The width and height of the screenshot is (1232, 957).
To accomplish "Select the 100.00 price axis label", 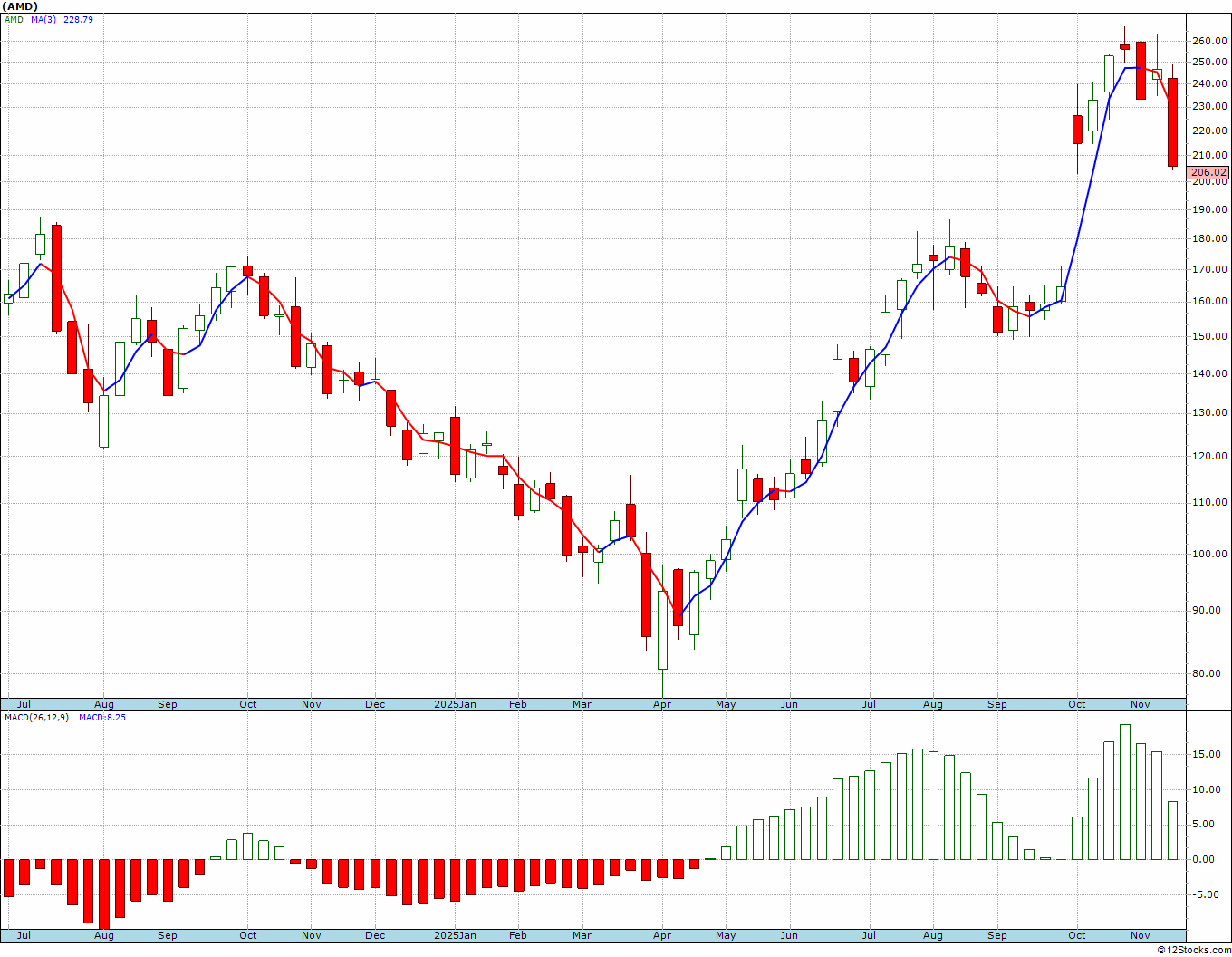I will point(1209,554).
